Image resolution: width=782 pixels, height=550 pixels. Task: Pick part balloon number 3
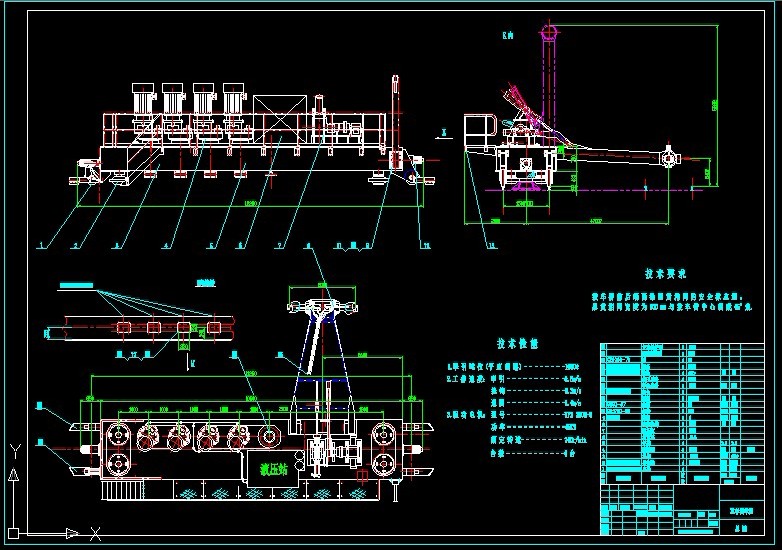[117, 245]
